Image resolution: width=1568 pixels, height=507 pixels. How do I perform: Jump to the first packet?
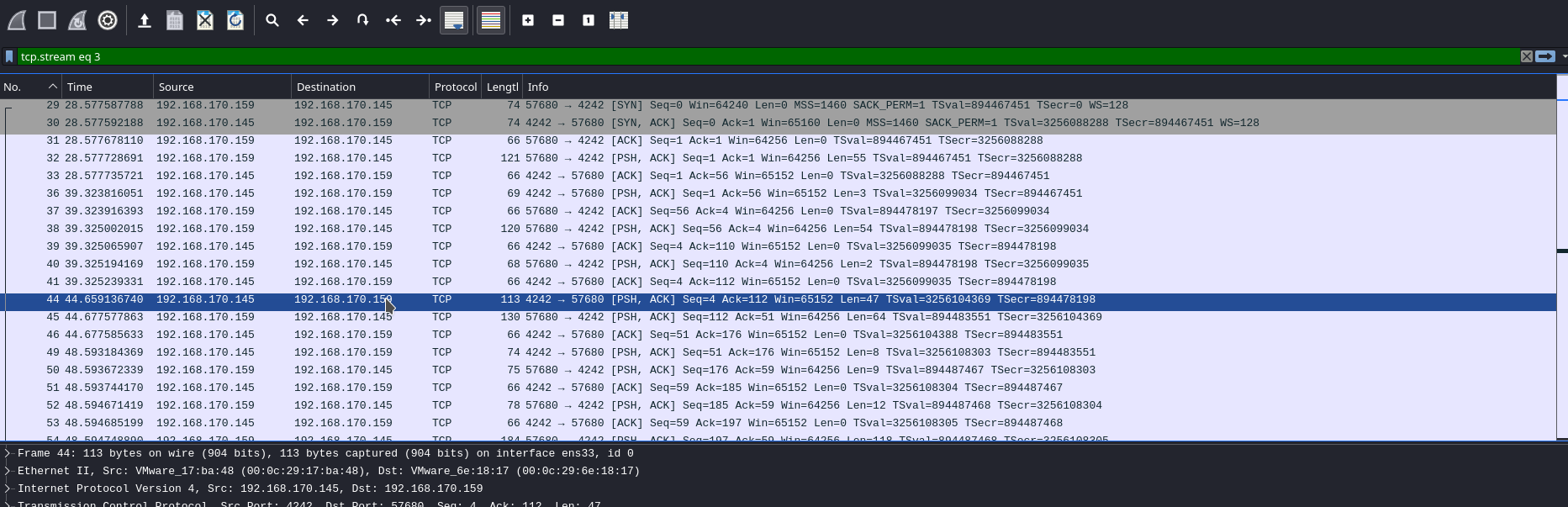click(393, 20)
